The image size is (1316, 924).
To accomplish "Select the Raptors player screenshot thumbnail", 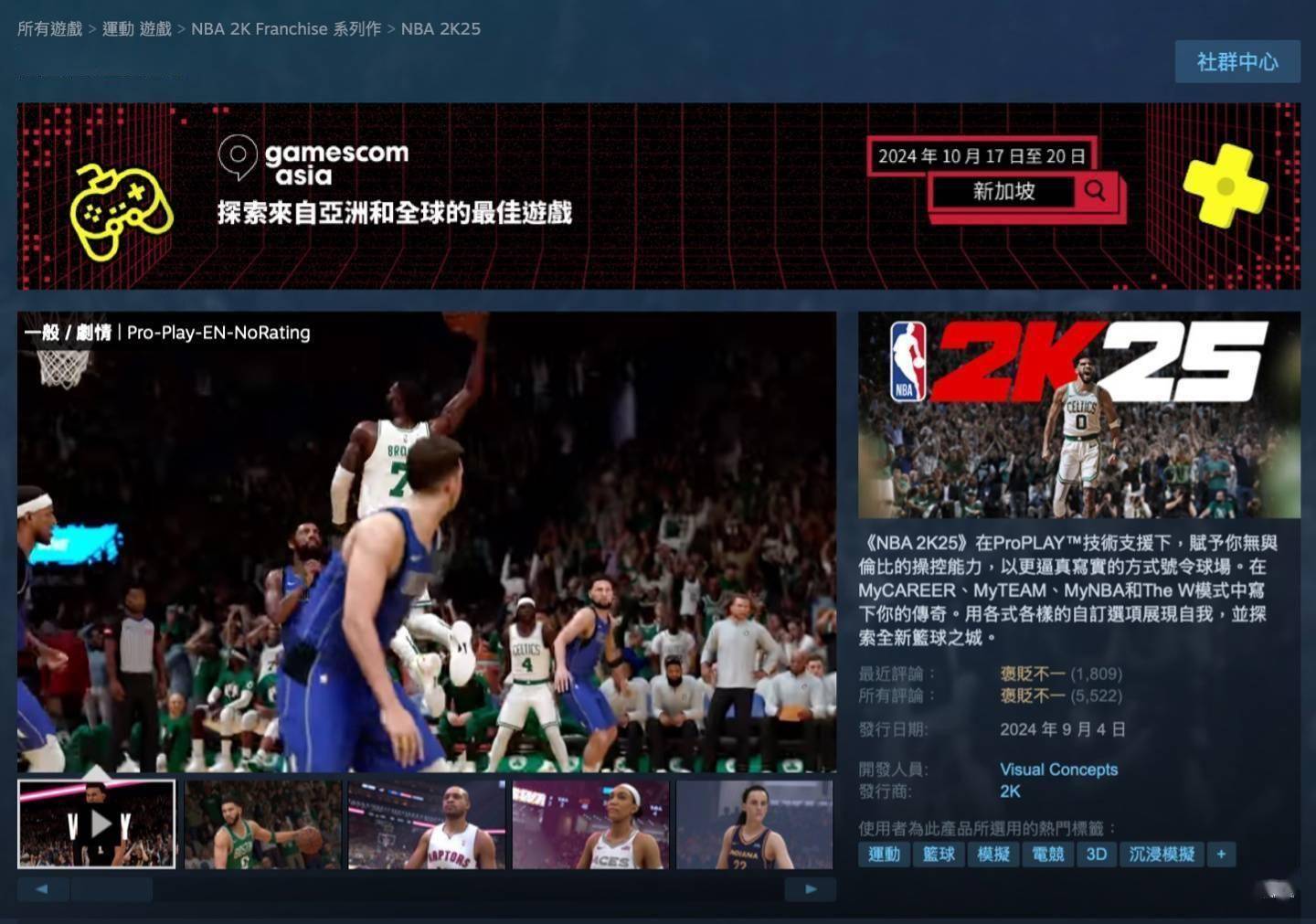I will coord(427,823).
